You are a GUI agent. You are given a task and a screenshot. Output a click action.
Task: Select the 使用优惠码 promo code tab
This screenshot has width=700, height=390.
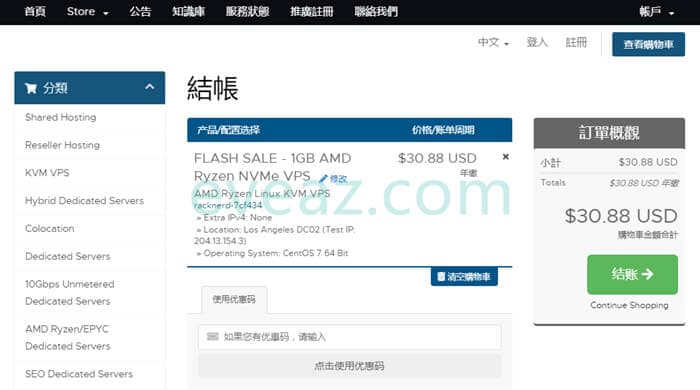click(234, 299)
